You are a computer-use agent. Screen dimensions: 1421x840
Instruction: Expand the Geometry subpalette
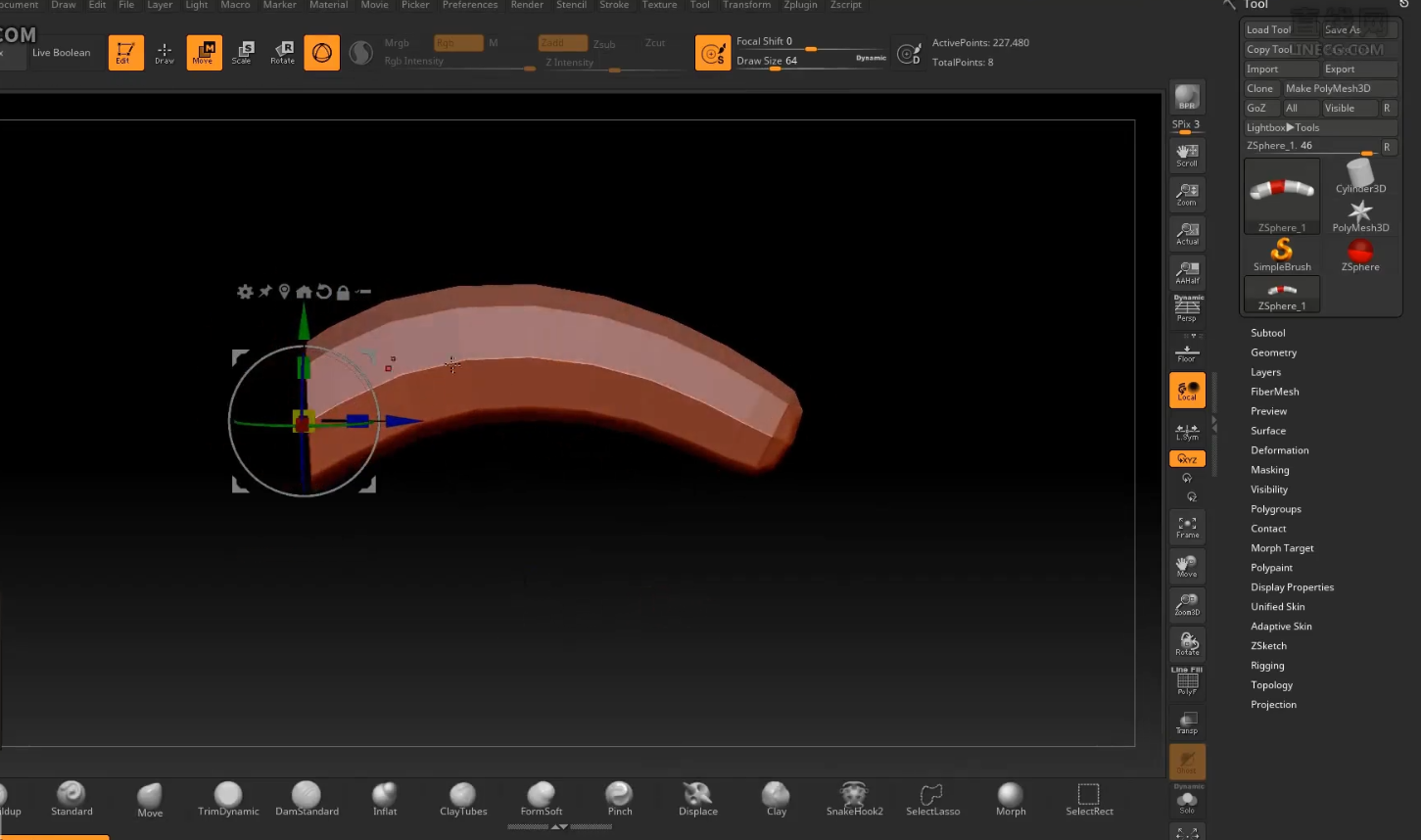(1273, 352)
